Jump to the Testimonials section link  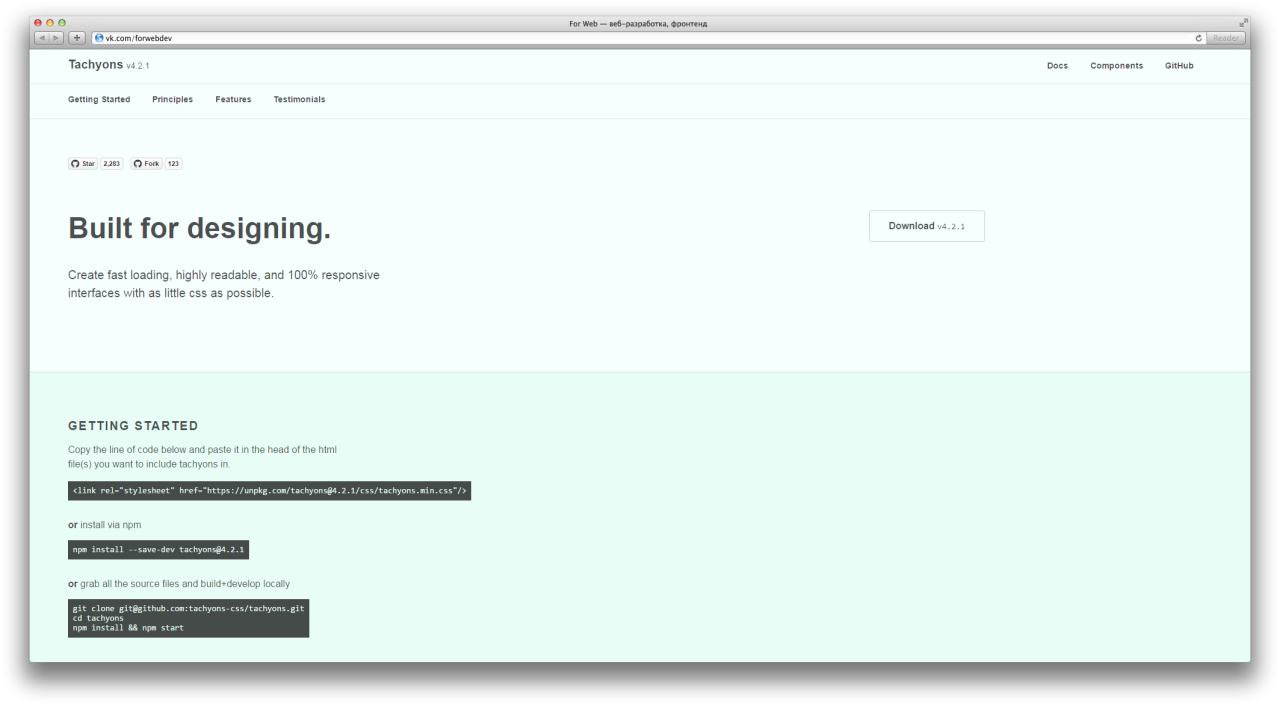coord(299,100)
